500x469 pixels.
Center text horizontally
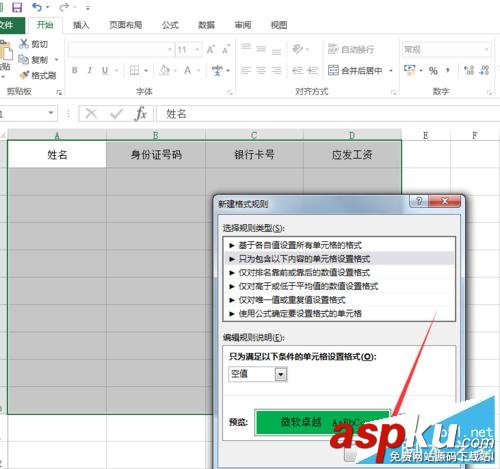tap(261, 70)
